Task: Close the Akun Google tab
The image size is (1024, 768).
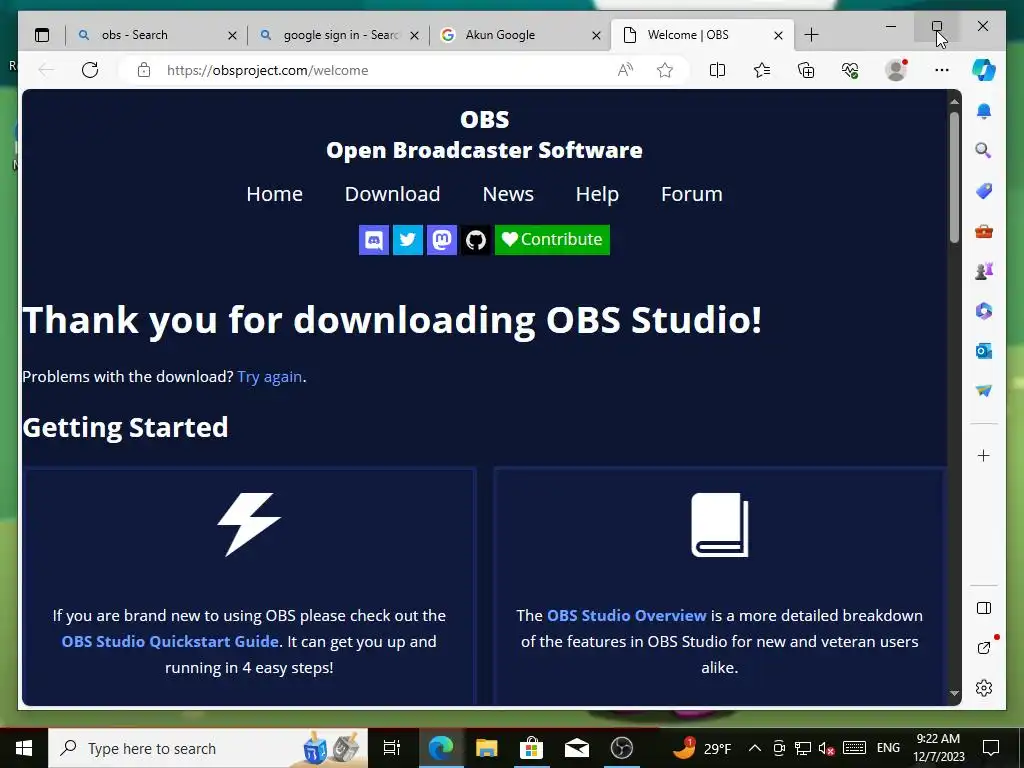Action: [x=596, y=35]
